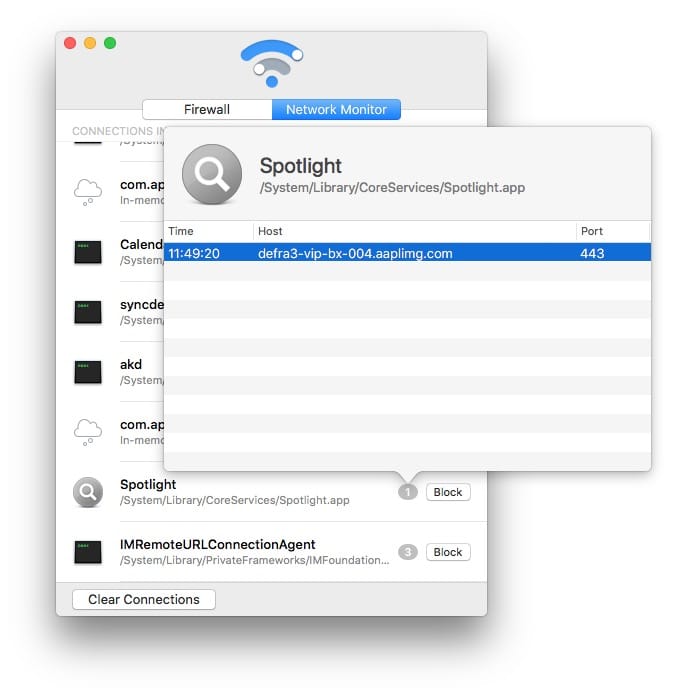Block IMRemoteURLConnectionAgent connection

448,552
